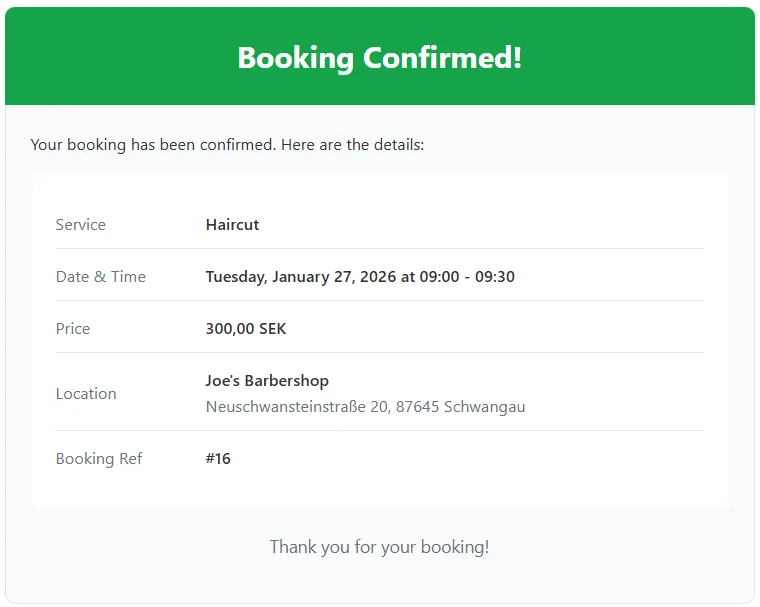Click the word Confirmed! in the header
760x607 pixels.
point(443,58)
